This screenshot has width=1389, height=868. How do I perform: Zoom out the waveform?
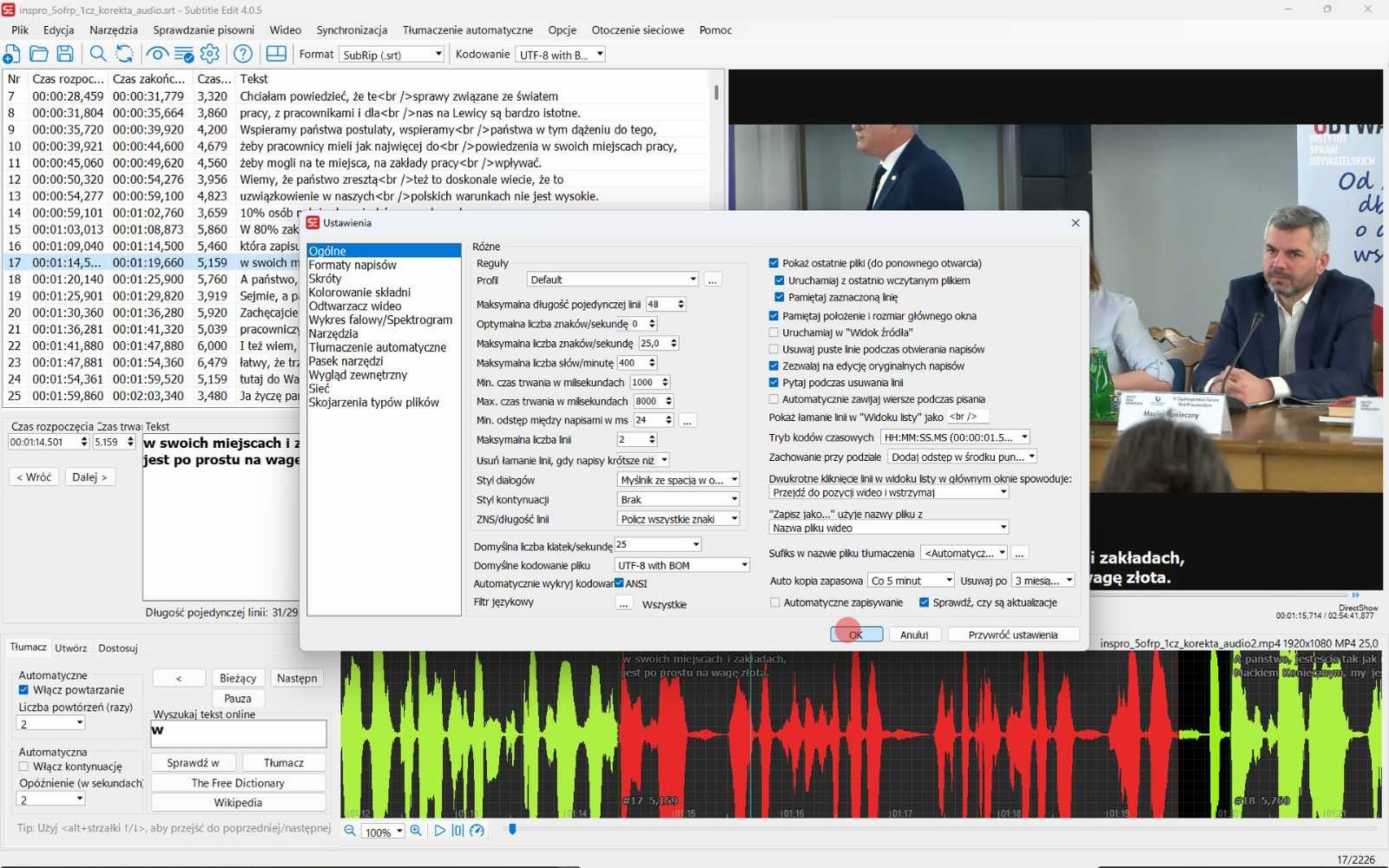tap(350, 831)
